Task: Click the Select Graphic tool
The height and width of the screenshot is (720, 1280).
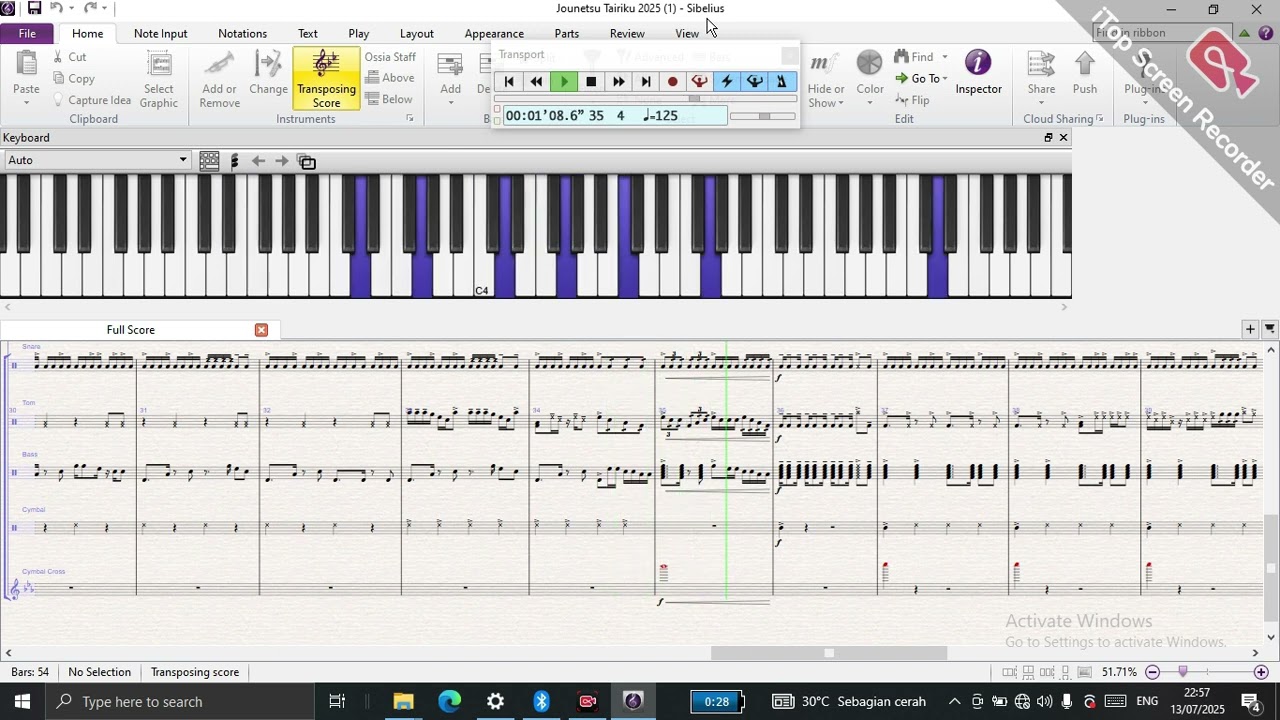Action: [159, 79]
